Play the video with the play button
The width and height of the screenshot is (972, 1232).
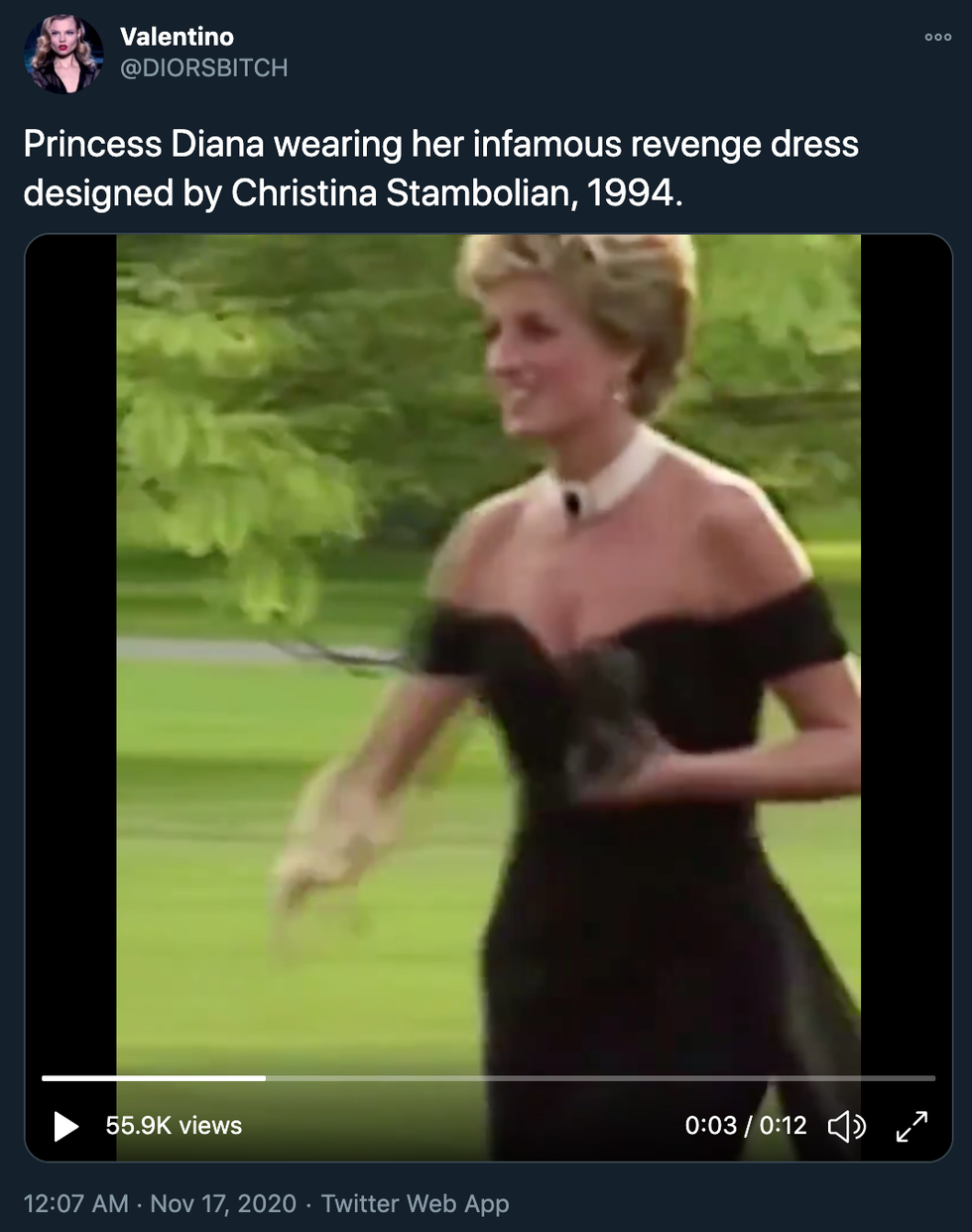click(65, 1126)
